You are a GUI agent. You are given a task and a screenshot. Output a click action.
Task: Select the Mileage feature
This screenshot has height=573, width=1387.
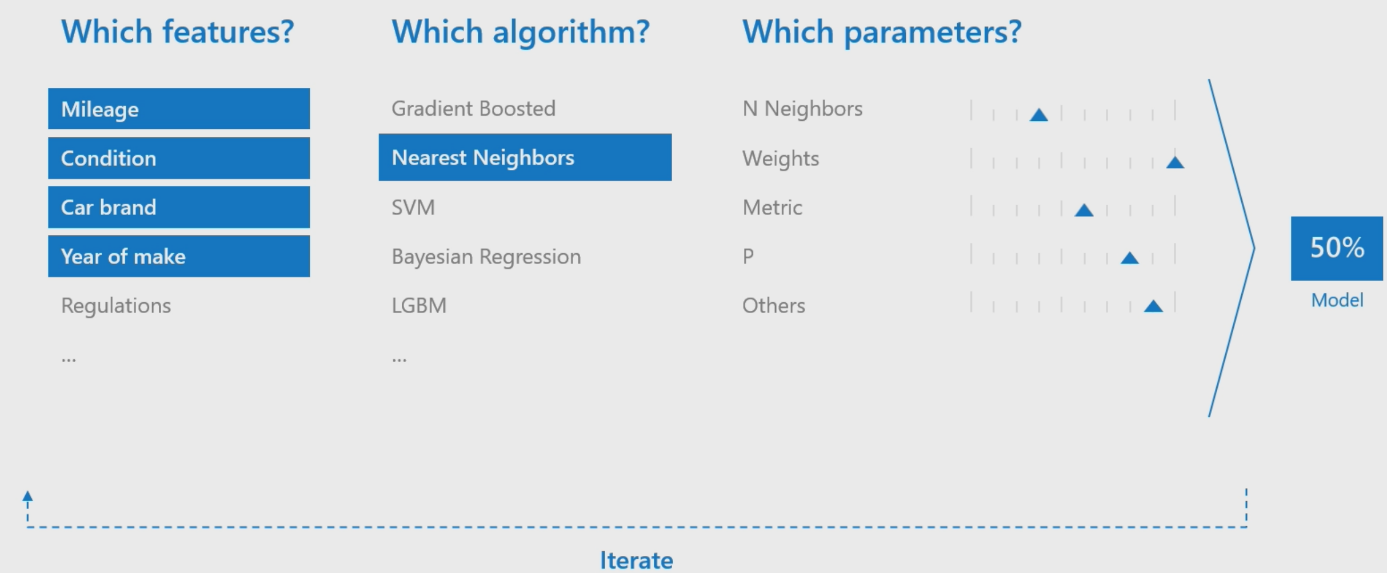coord(179,109)
